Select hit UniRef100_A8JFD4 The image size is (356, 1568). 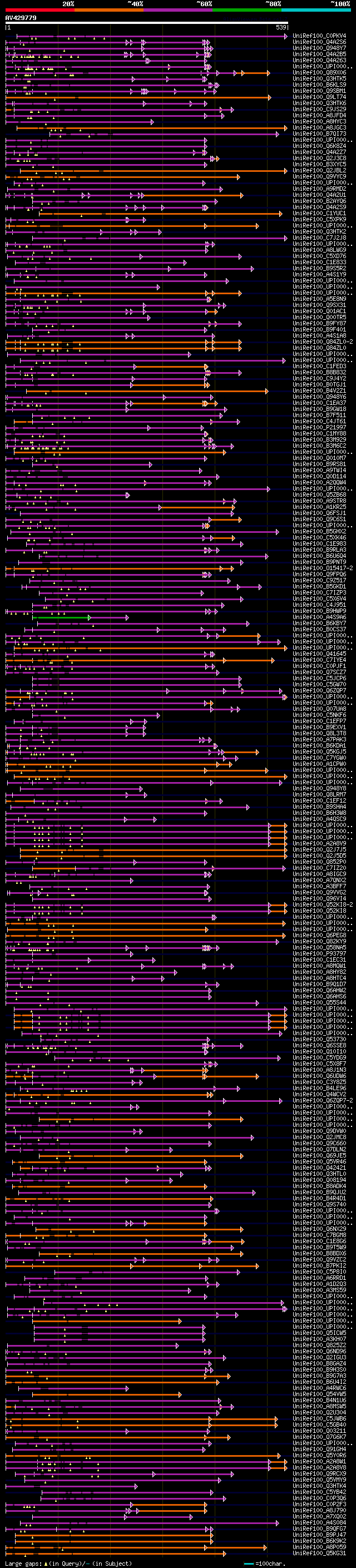pyautogui.click(x=319, y=115)
